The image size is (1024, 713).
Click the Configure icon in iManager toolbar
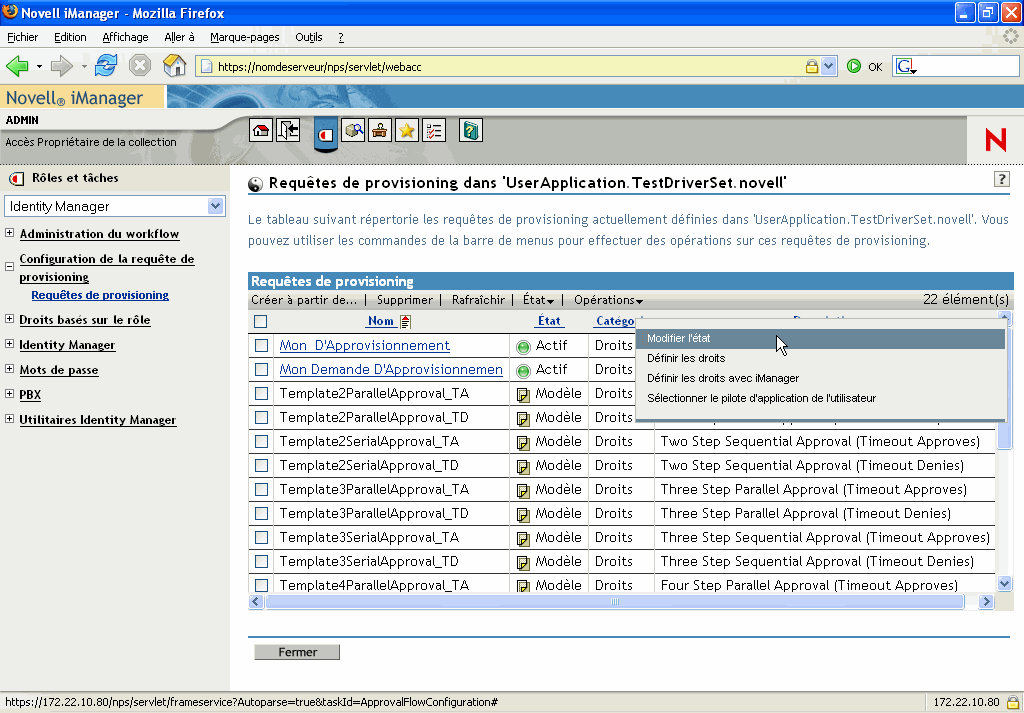pos(379,130)
